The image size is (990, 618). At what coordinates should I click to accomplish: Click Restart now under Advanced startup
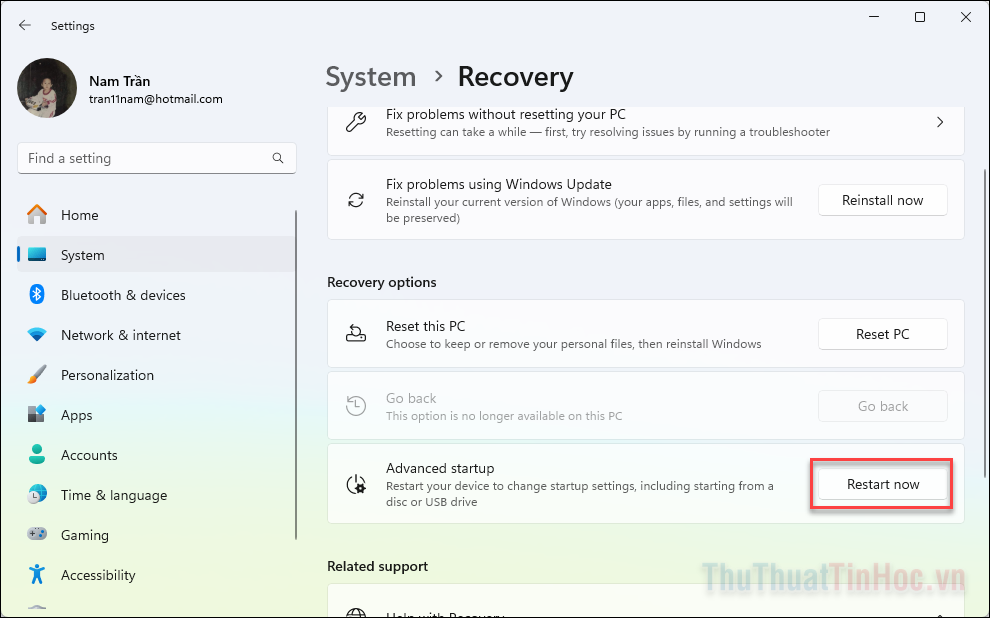click(881, 484)
